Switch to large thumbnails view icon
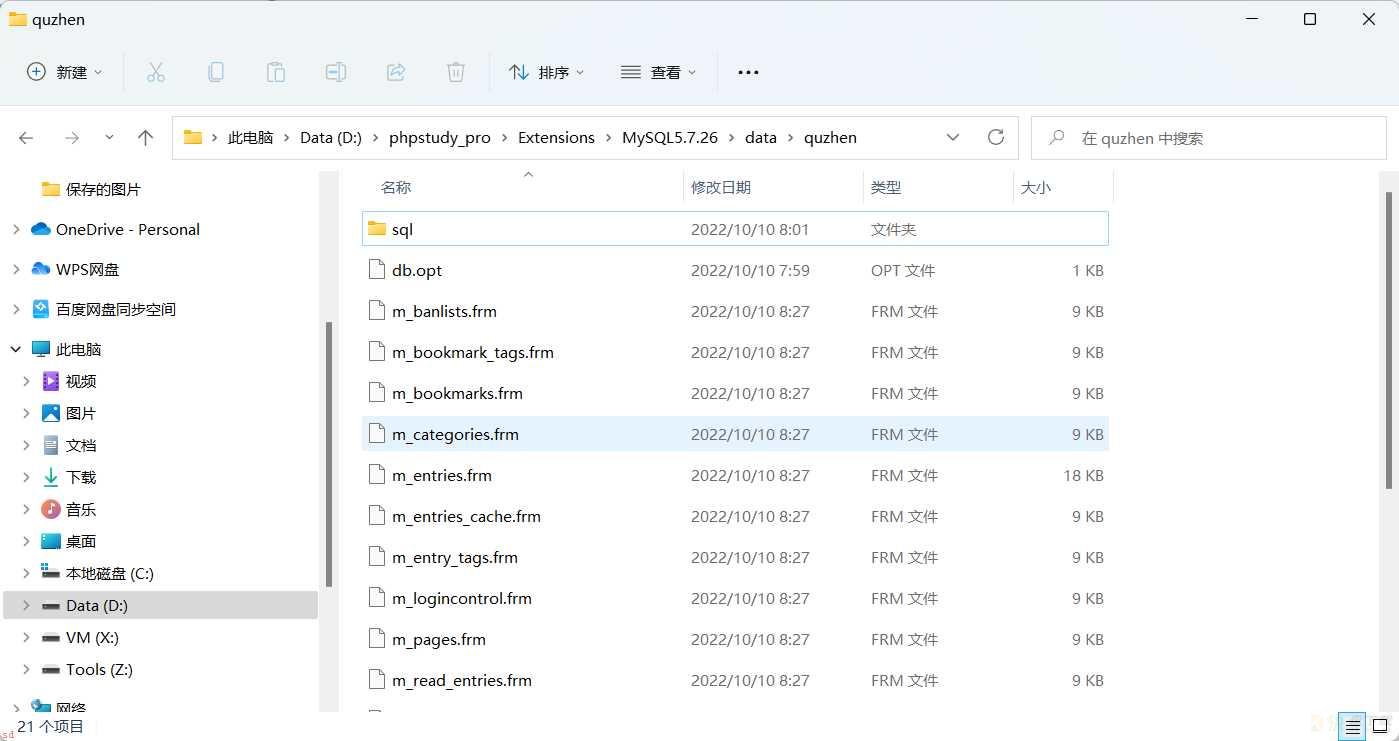Image resolution: width=1399 pixels, height=741 pixels. click(1380, 726)
